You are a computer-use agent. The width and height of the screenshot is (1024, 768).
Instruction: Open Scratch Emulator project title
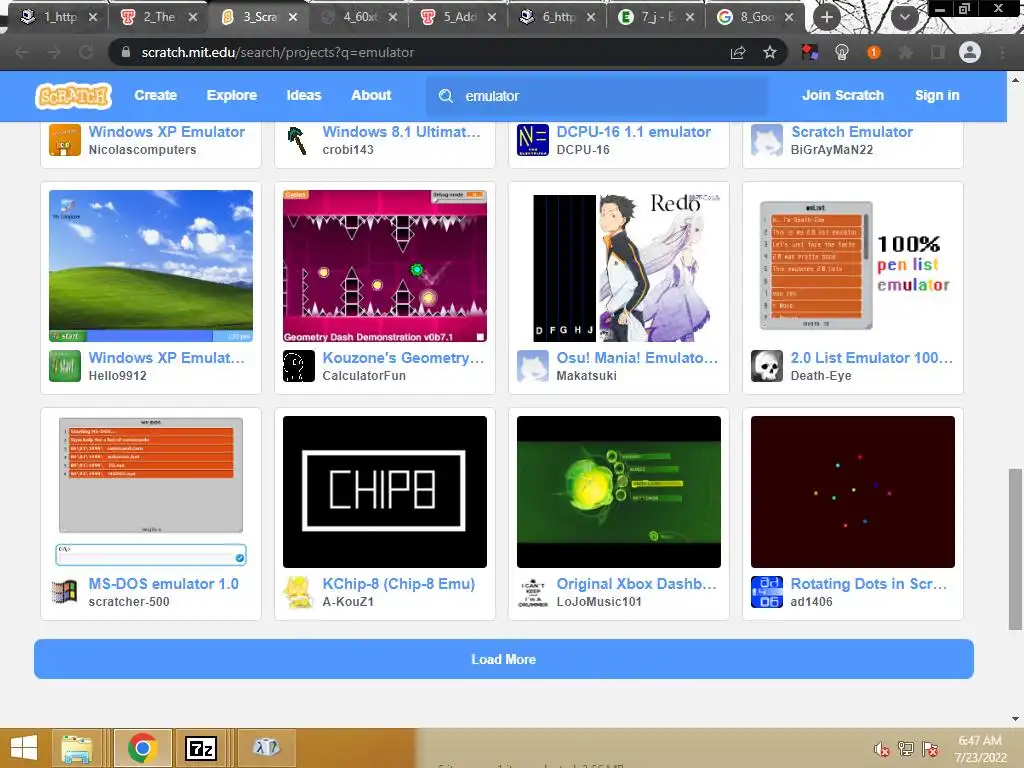(852, 132)
